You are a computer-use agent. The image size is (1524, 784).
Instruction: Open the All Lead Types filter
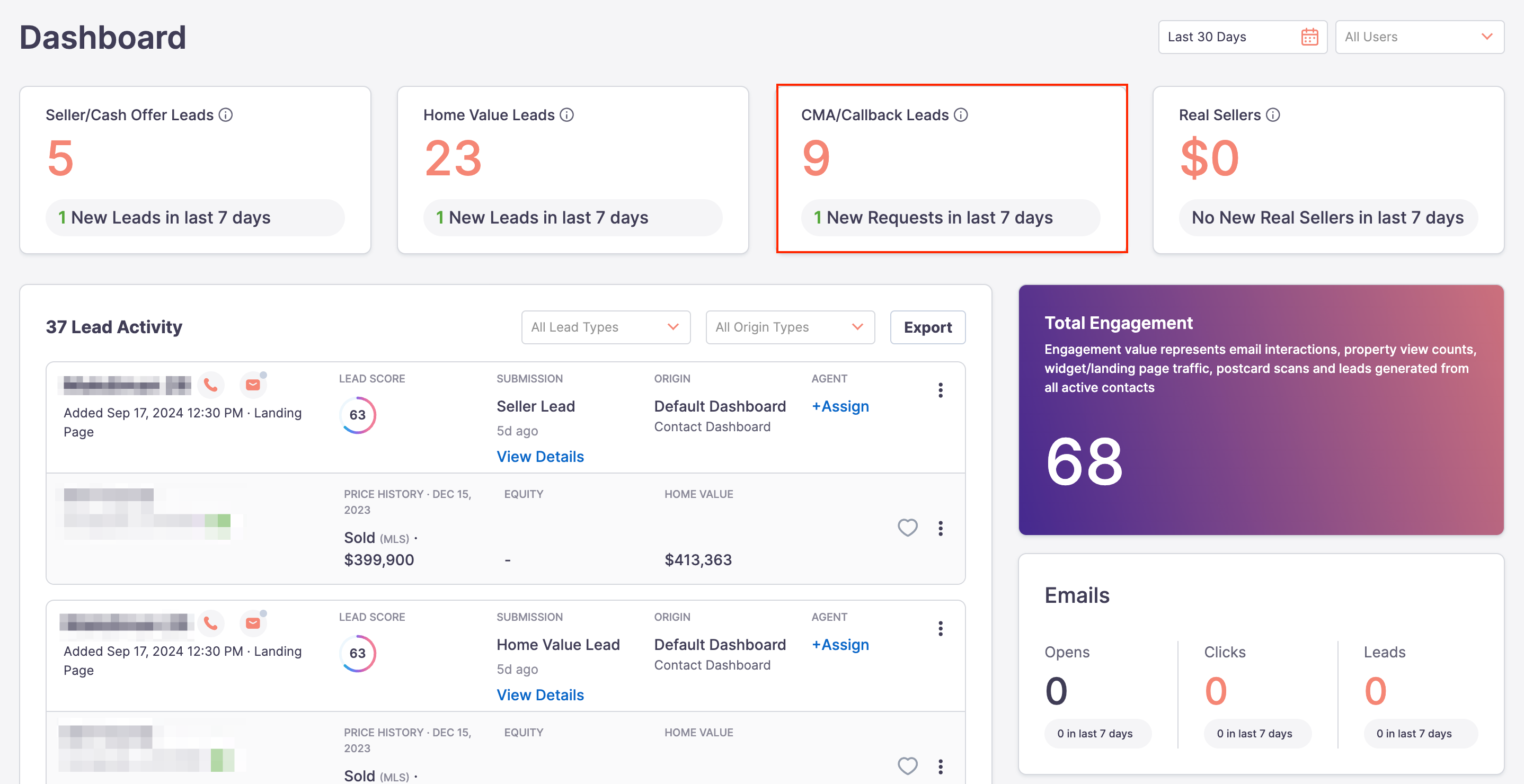[x=606, y=327]
